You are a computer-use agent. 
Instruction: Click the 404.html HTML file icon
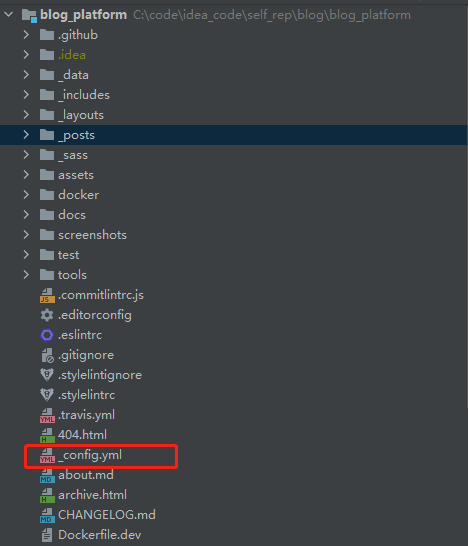tap(47, 435)
